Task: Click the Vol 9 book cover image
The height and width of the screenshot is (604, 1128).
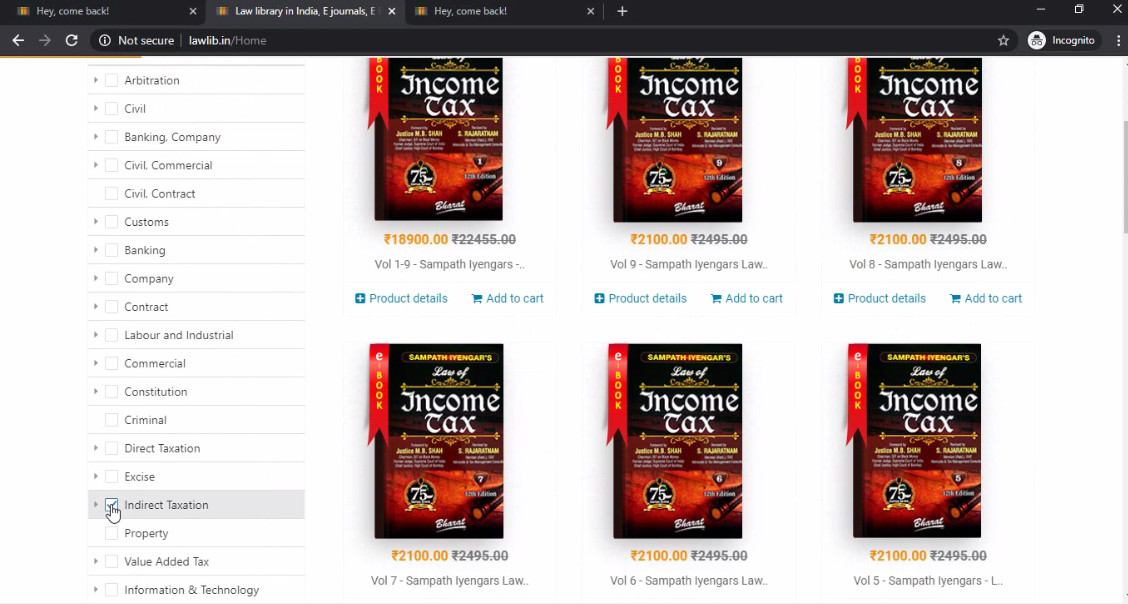Action: (x=675, y=139)
